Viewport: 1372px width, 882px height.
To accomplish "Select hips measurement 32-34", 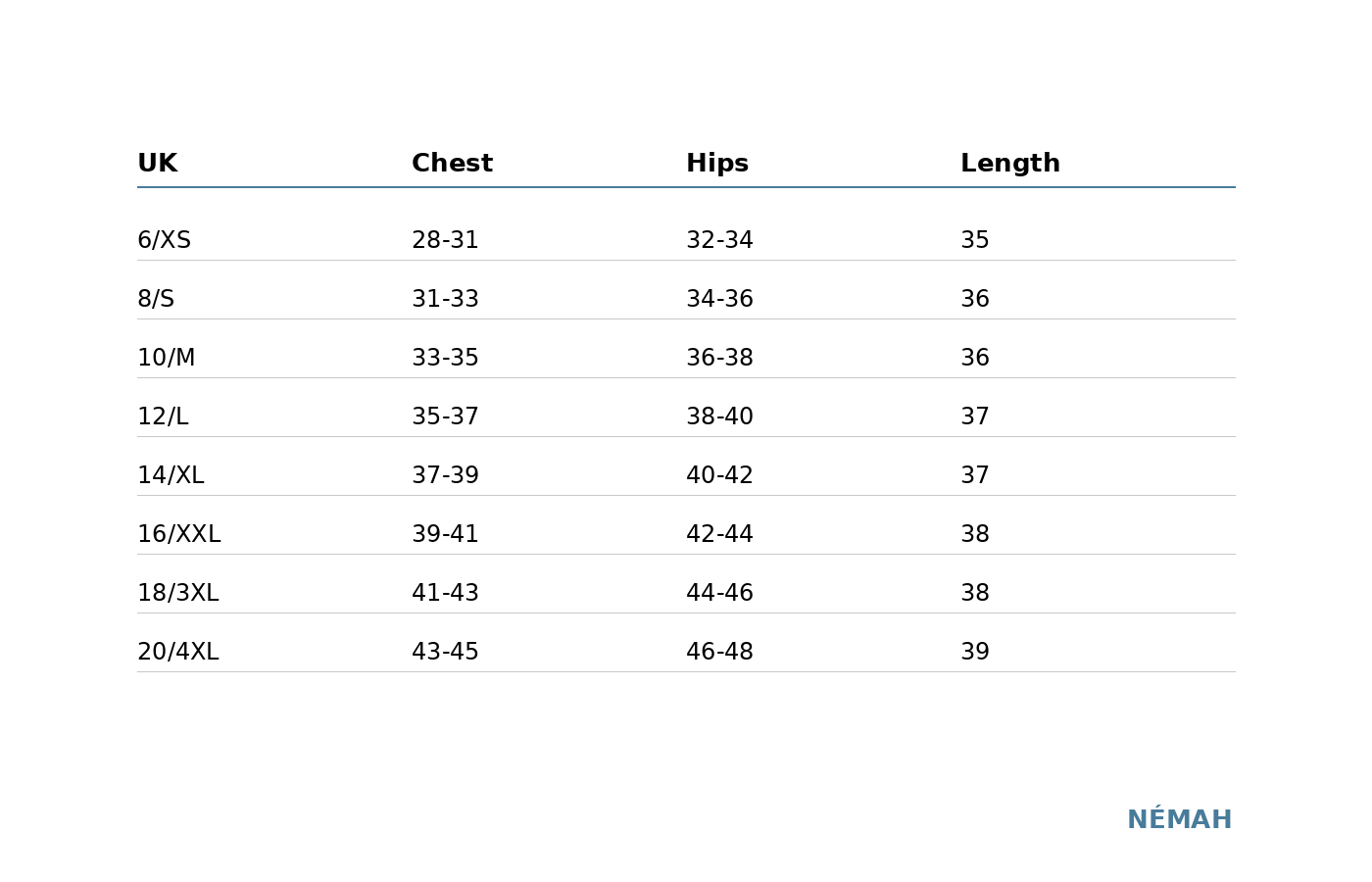I will (x=719, y=240).
